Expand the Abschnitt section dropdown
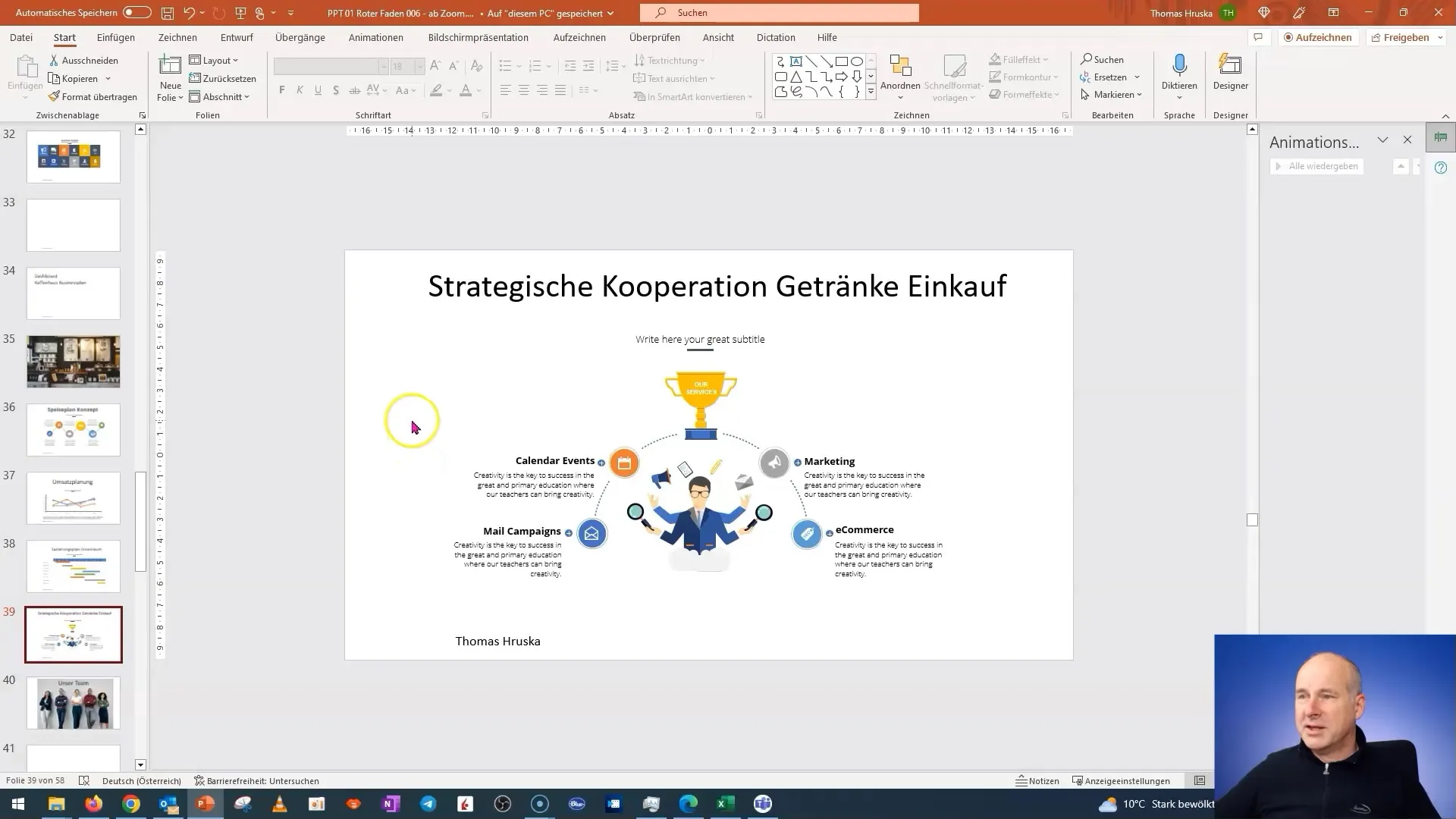Viewport: 1456px width, 819px height. 247,96
